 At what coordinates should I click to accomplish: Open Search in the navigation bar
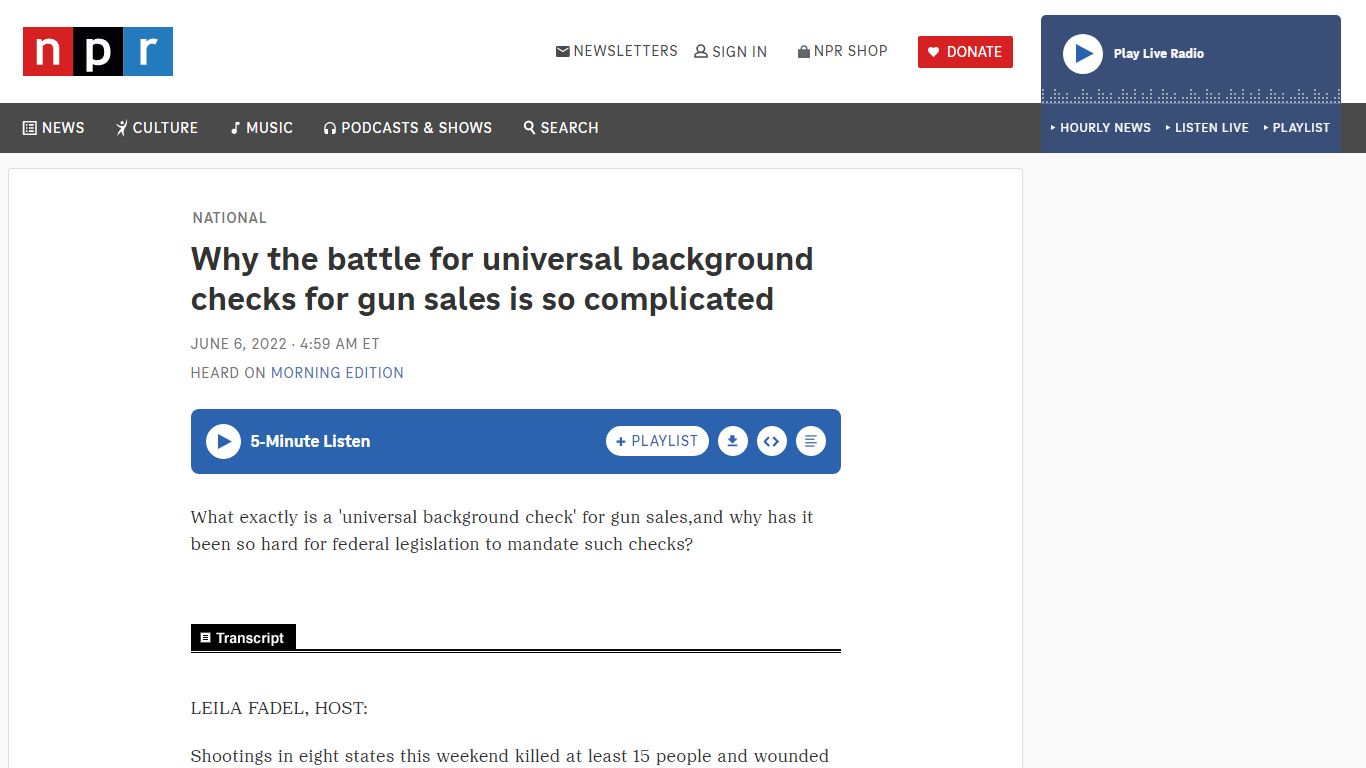pos(561,128)
